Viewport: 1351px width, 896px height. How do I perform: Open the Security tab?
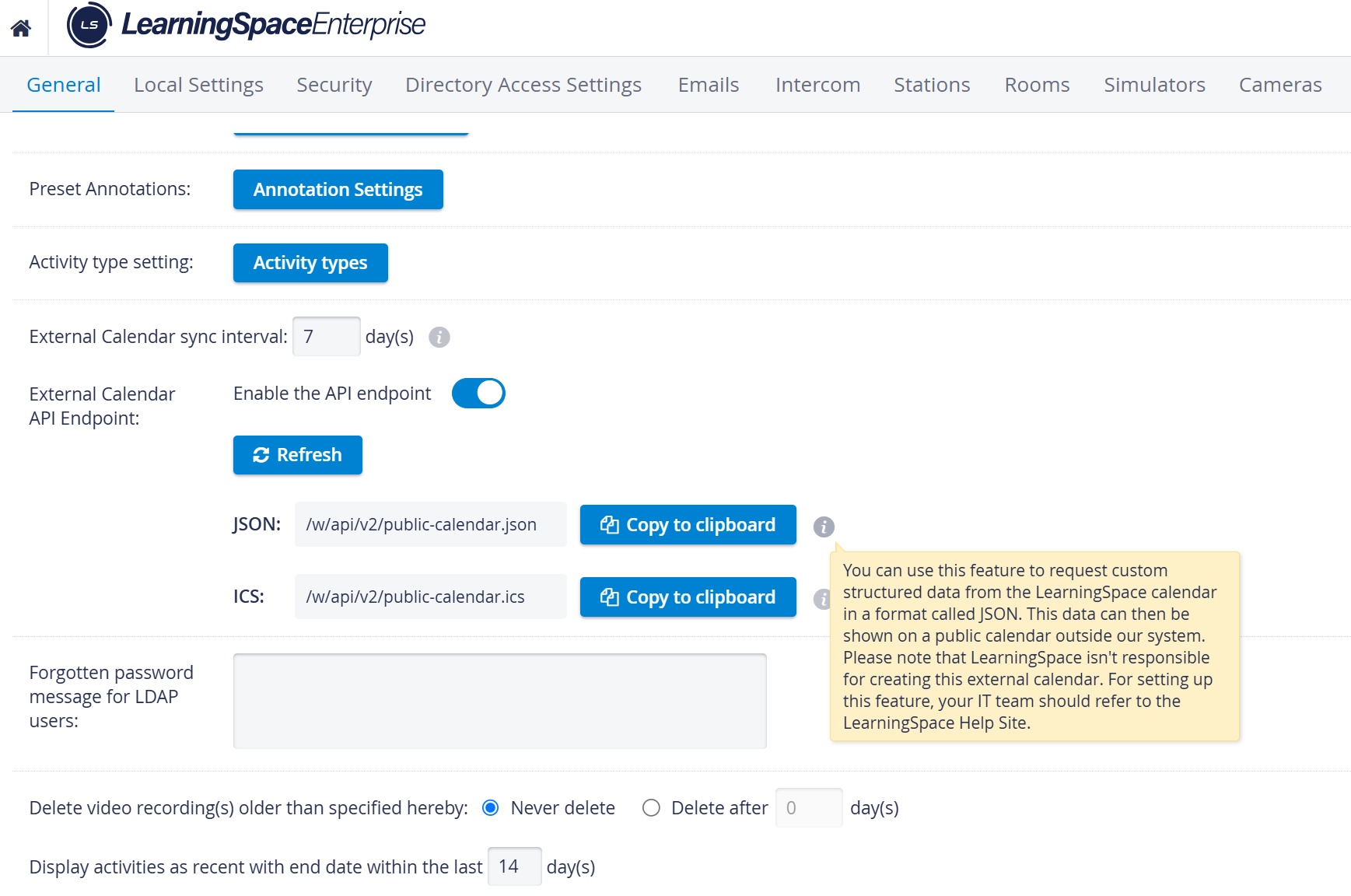click(x=334, y=85)
